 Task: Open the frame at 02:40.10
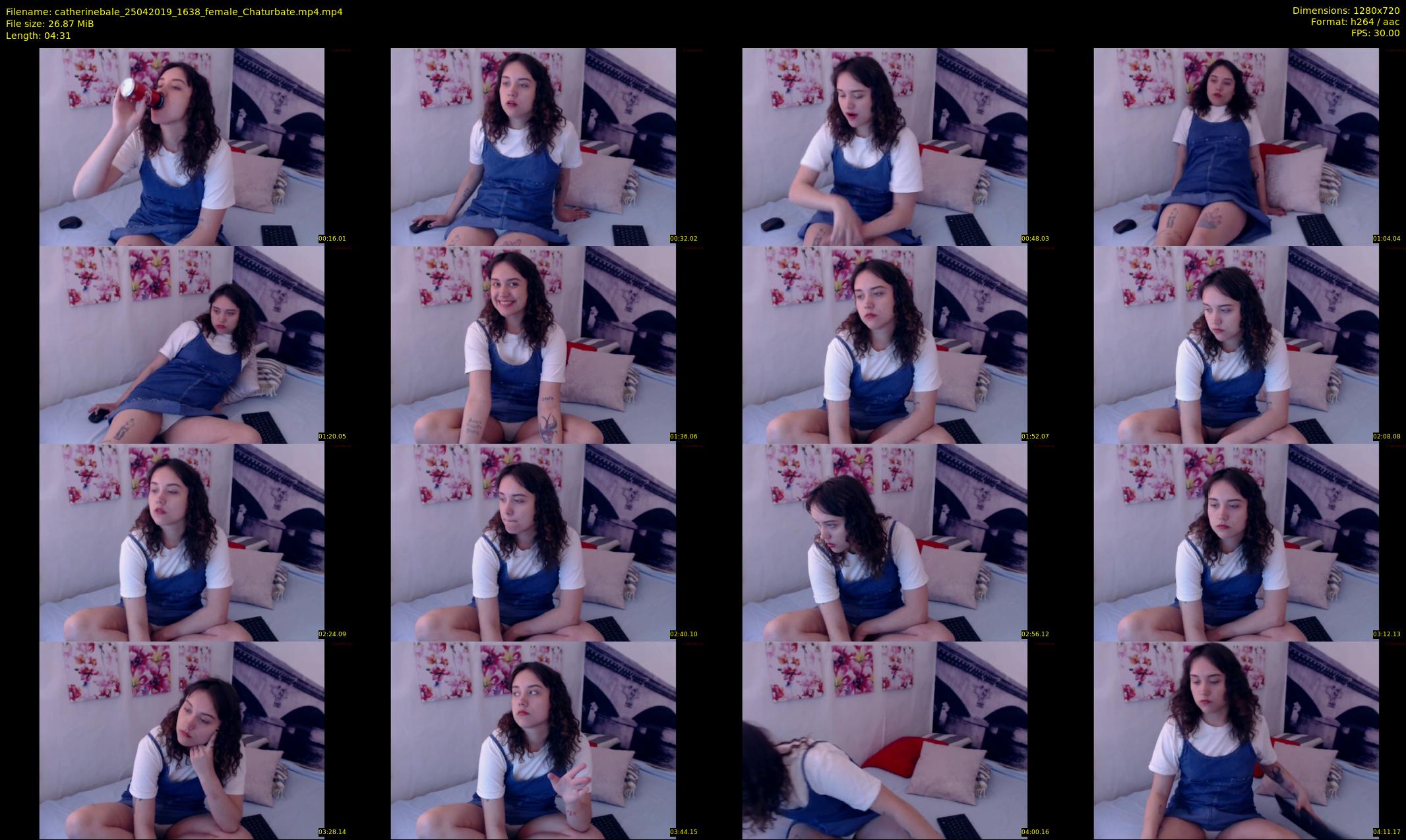(x=533, y=542)
